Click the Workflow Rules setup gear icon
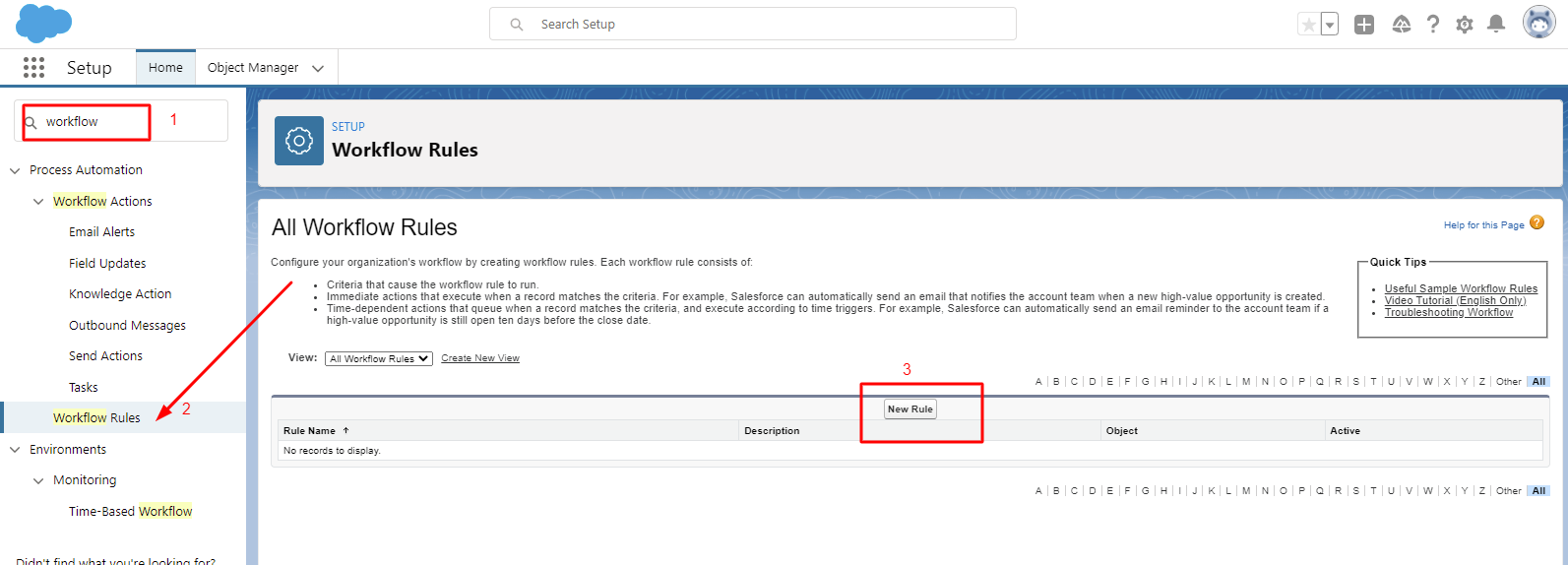The image size is (1568, 565). [x=299, y=141]
